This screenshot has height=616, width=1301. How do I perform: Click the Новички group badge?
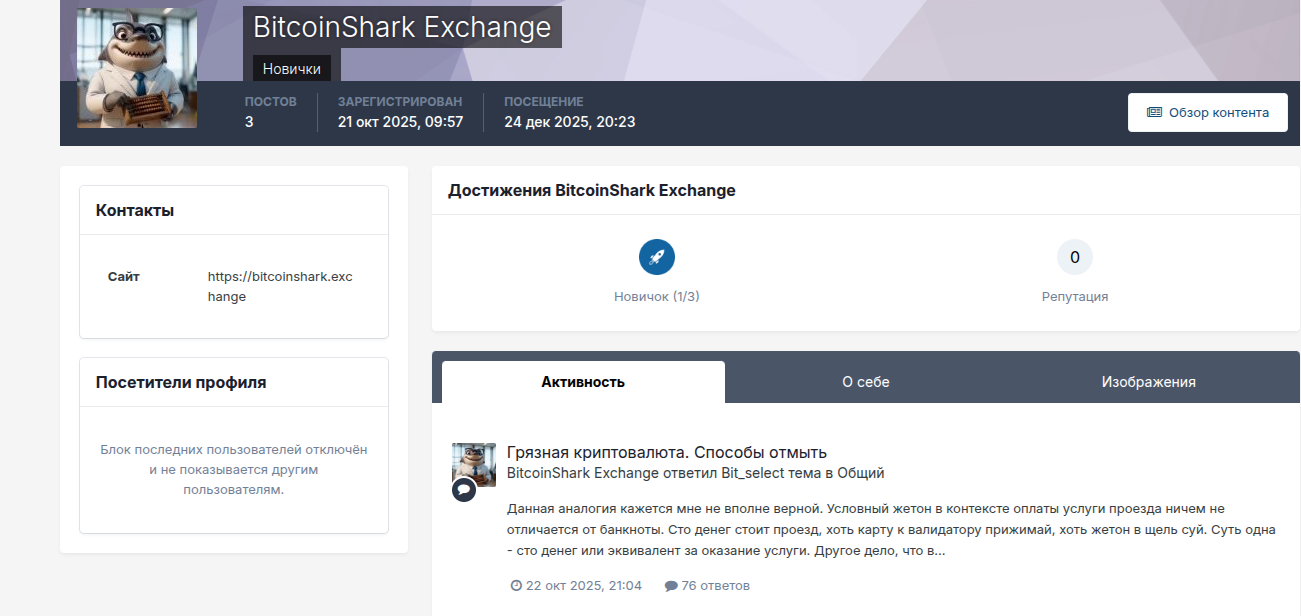pyautogui.click(x=292, y=69)
